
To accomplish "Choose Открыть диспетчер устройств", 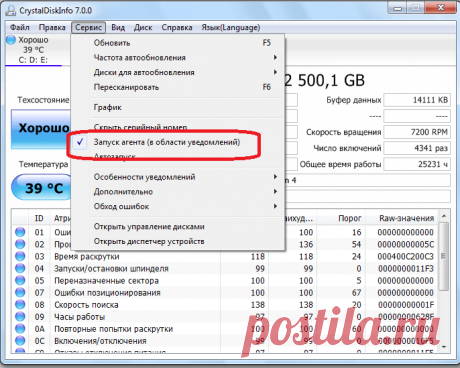I will pyautogui.click(x=178, y=241).
